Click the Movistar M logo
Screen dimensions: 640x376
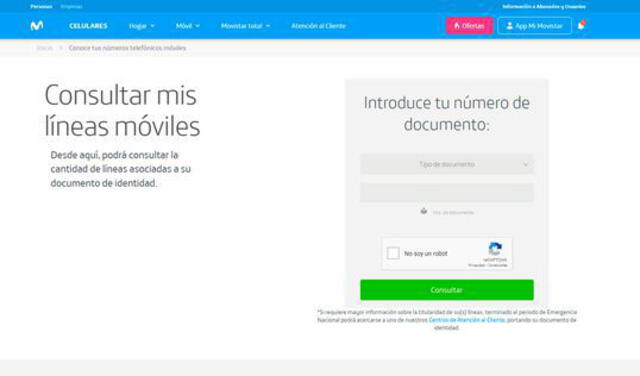pos(37,26)
